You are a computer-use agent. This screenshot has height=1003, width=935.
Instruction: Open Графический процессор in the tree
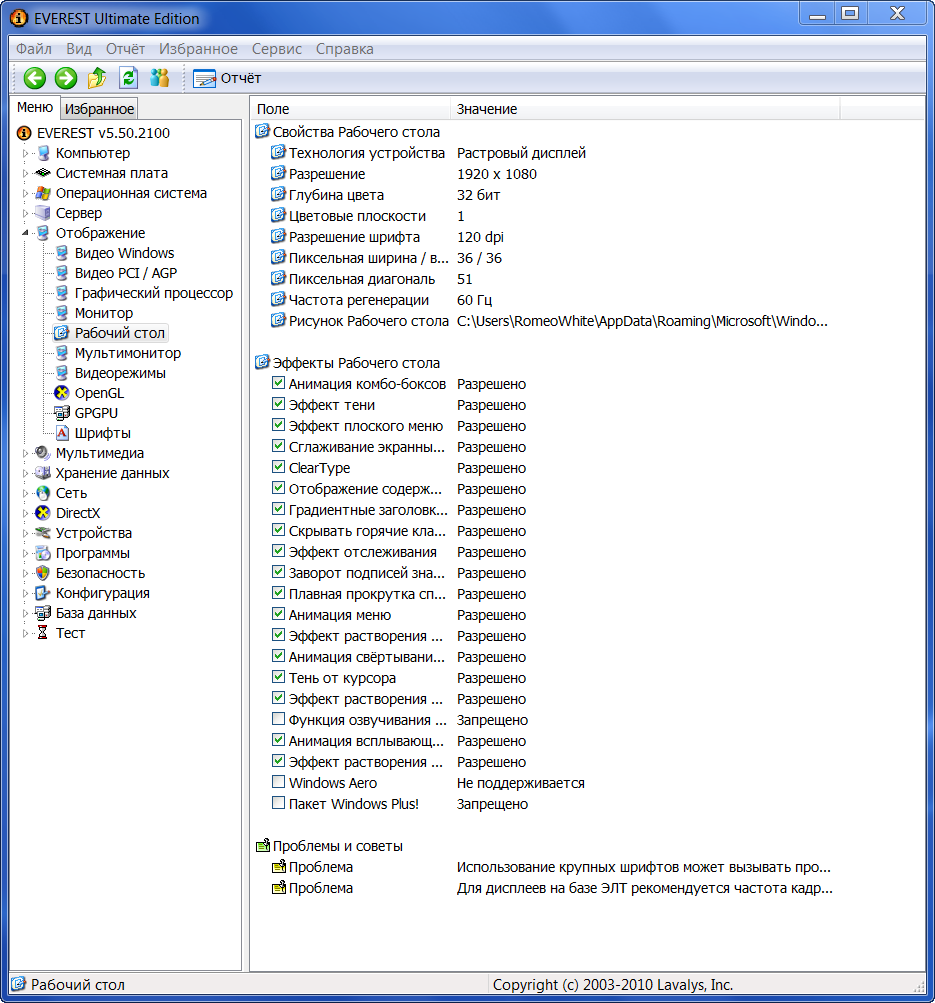[x=153, y=293]
